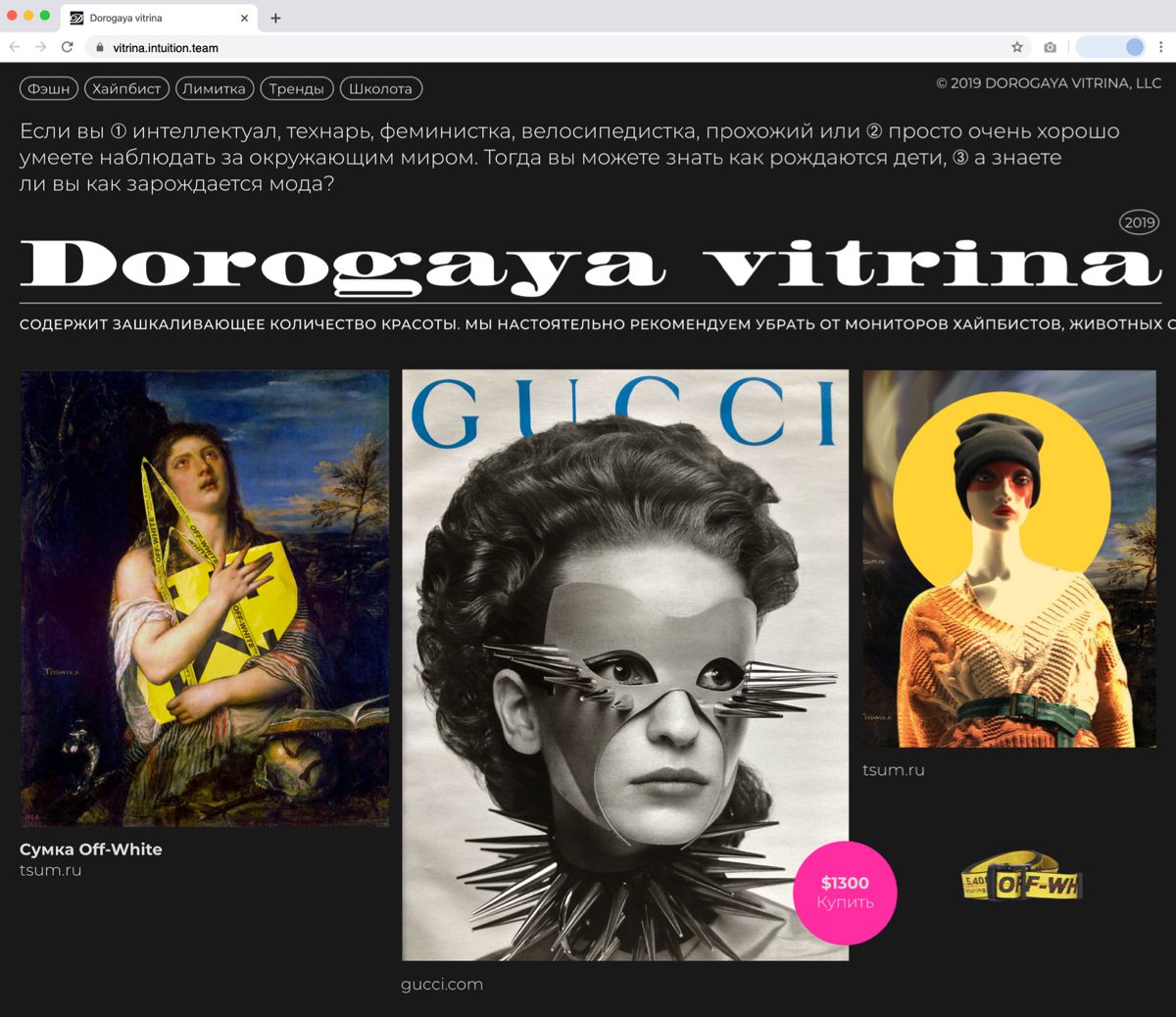1176x1017 pixels.
Task: Select the Dorogaya vitrina browser tab
Action: tap(159, 18)
